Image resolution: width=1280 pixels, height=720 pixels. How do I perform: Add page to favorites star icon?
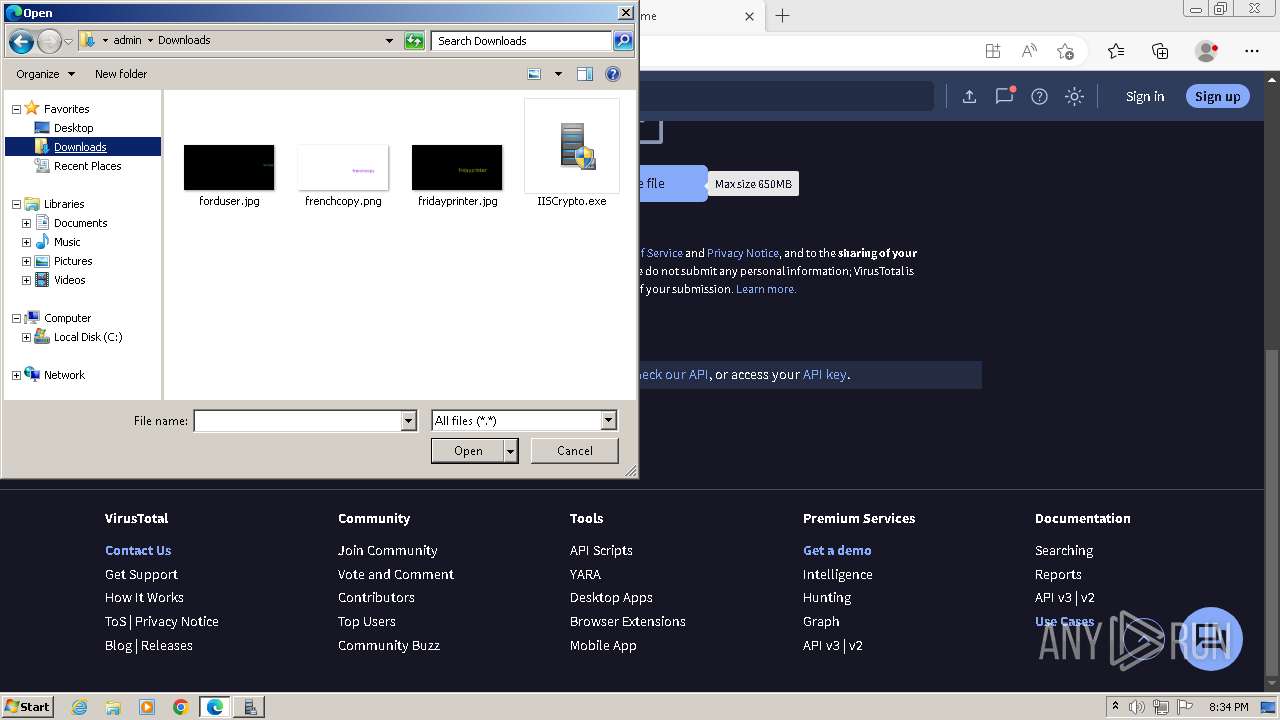(x=1065, y=51)
